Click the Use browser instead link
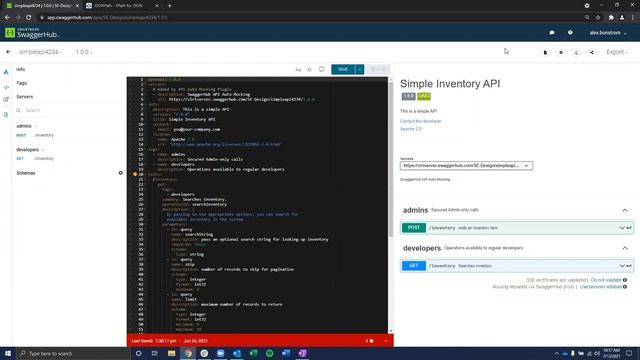 click(x=600, y=287)
